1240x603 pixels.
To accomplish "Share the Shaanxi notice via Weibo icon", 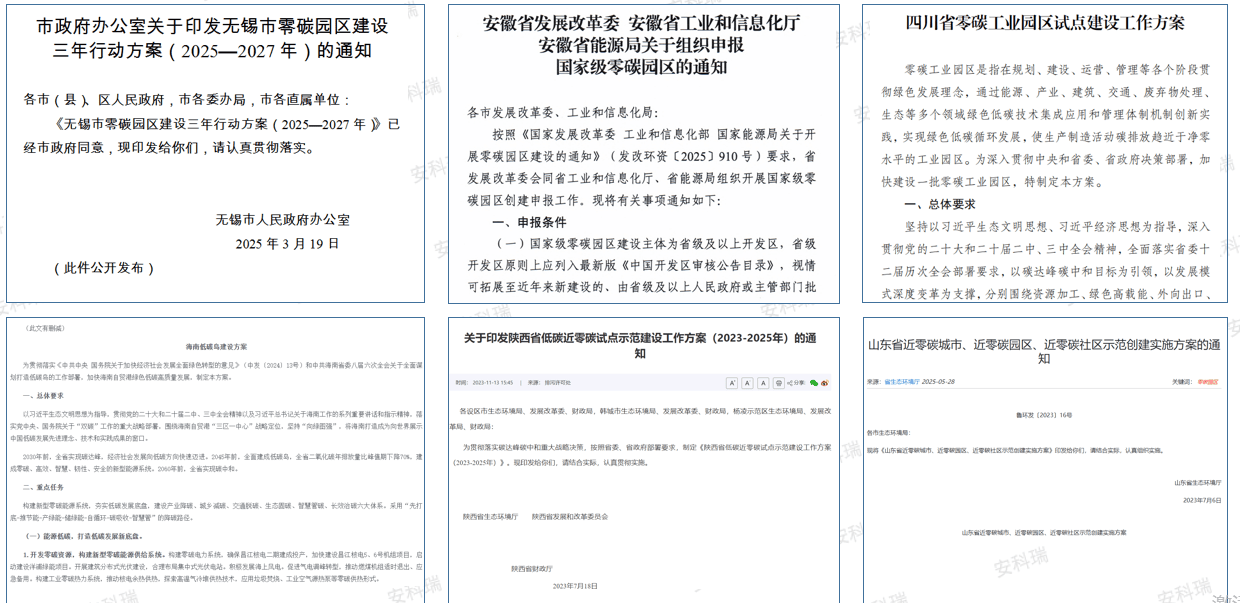I will [825, 383].
